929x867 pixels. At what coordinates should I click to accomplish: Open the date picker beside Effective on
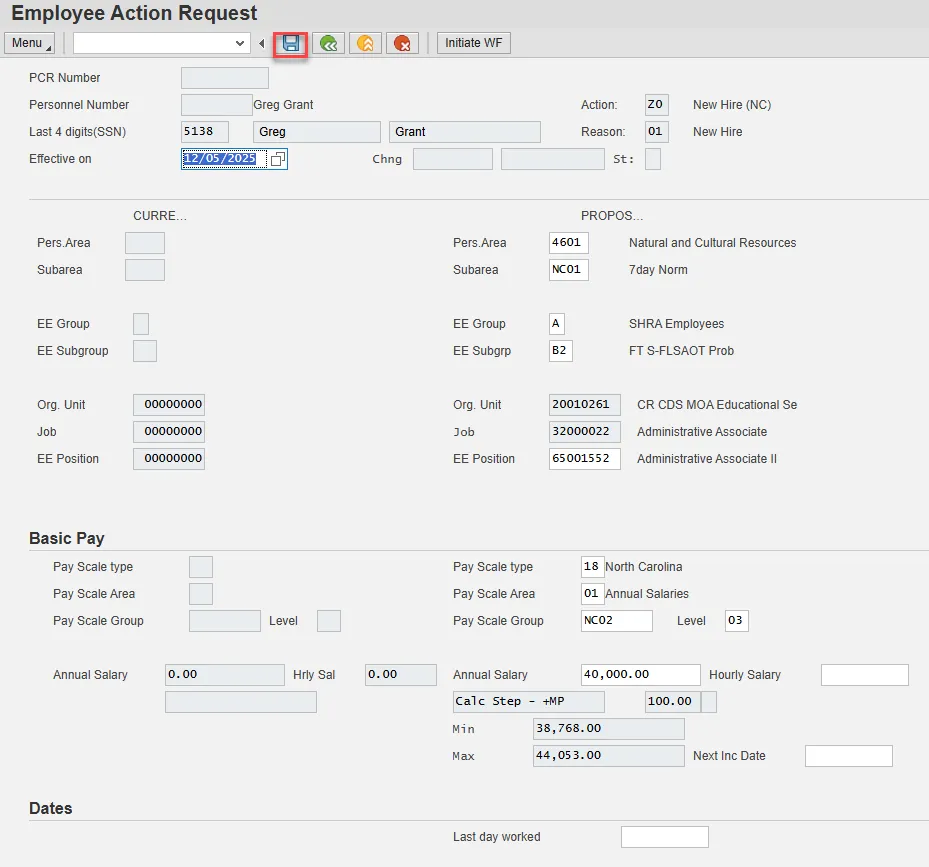point(278,159)
